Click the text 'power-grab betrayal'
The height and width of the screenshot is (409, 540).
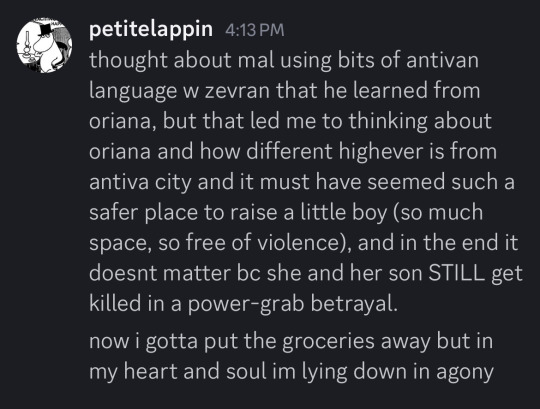point(293,304)
